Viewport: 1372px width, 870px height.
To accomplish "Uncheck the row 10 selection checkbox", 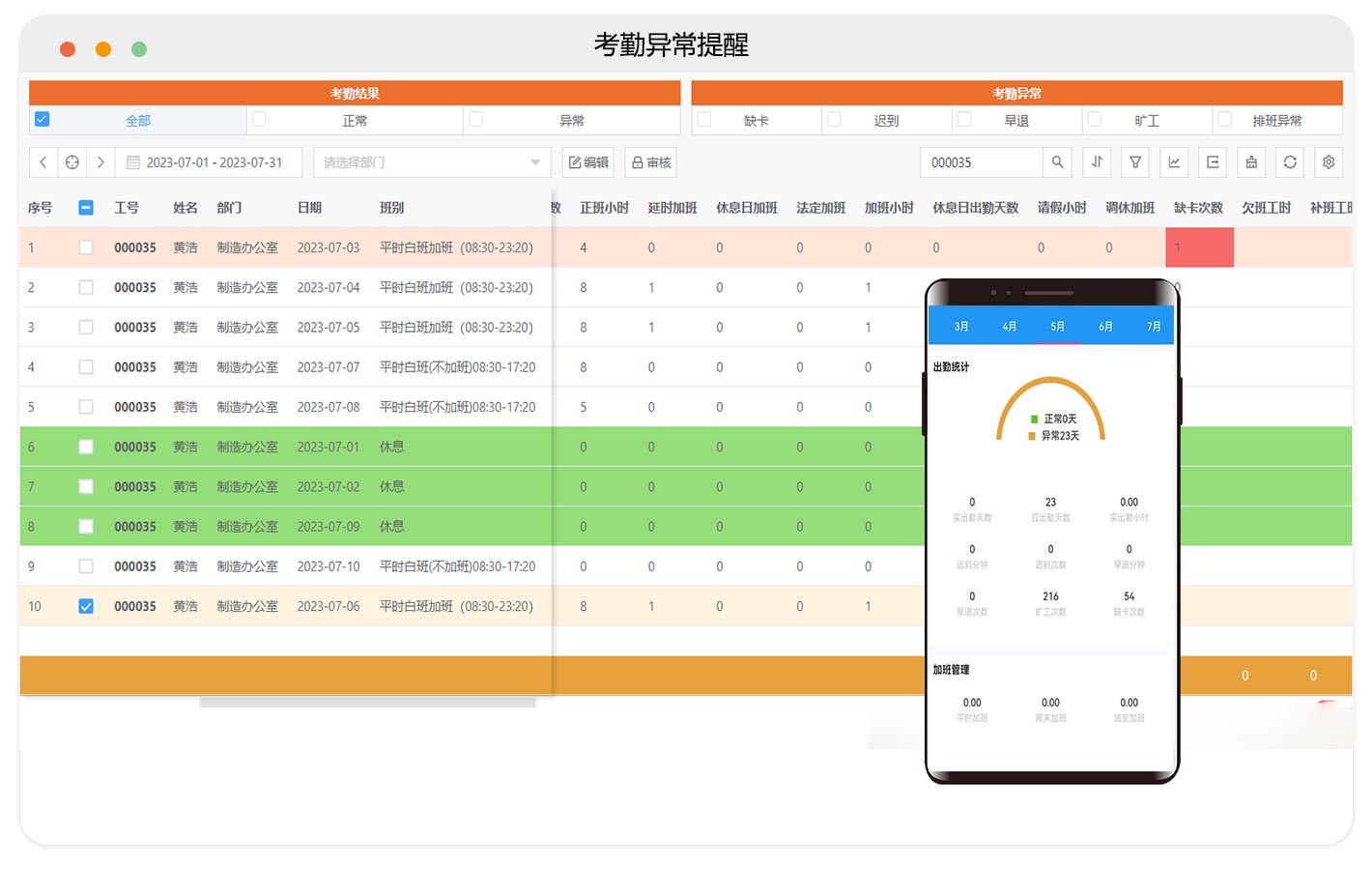I will [x=86, y=606].
